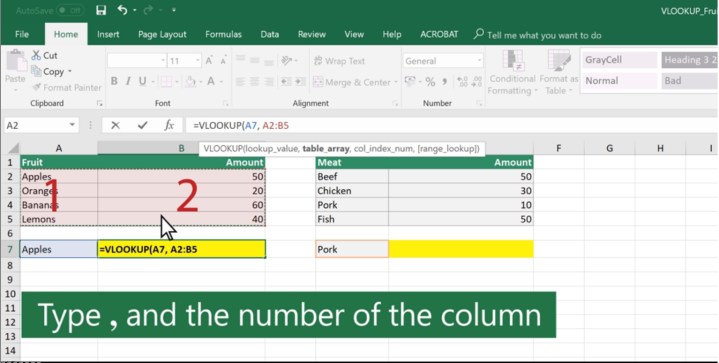Image resolution: width=719 pixels, height=363 pixels.
Task: Open the font size dropdown
Action: point(198,60)
